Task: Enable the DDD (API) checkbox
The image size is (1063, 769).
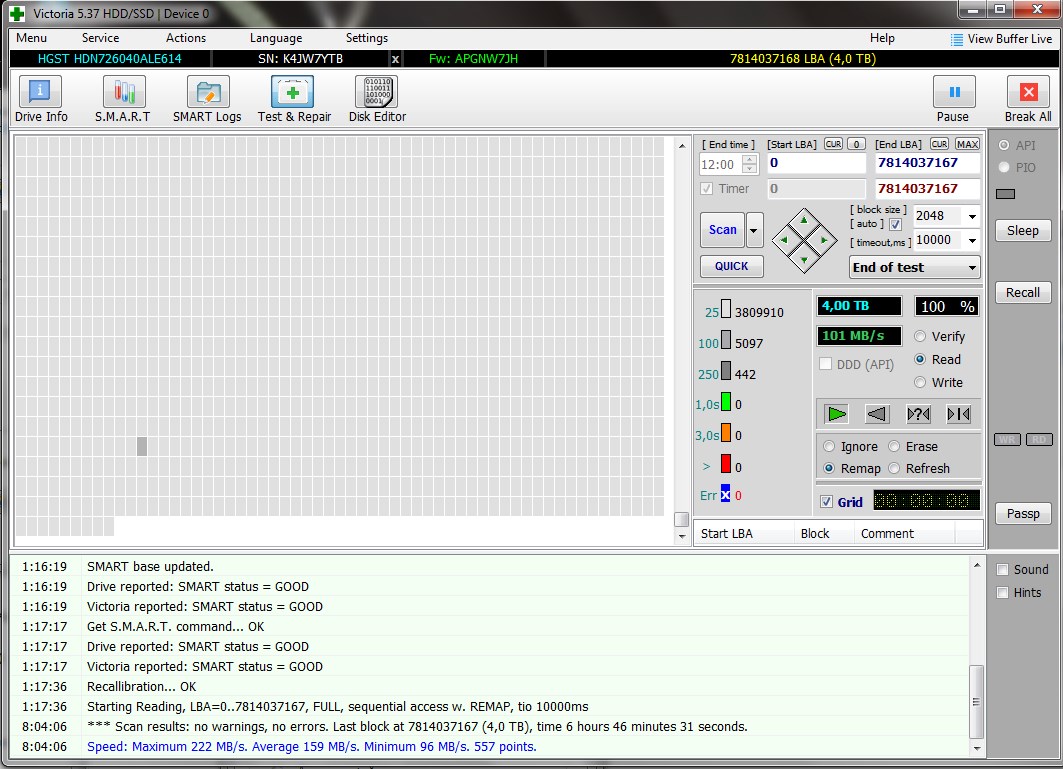Action: point(826,364)
